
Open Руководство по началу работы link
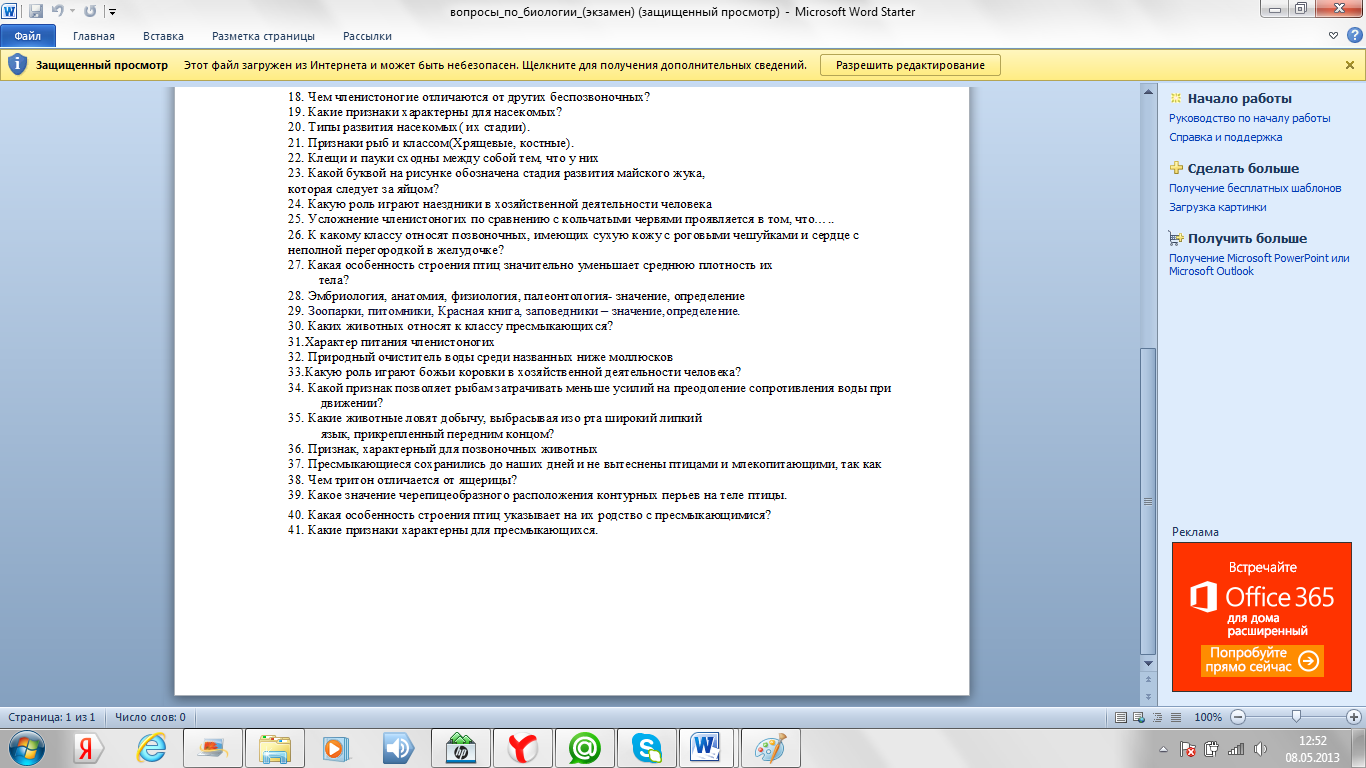(1249, 118)
